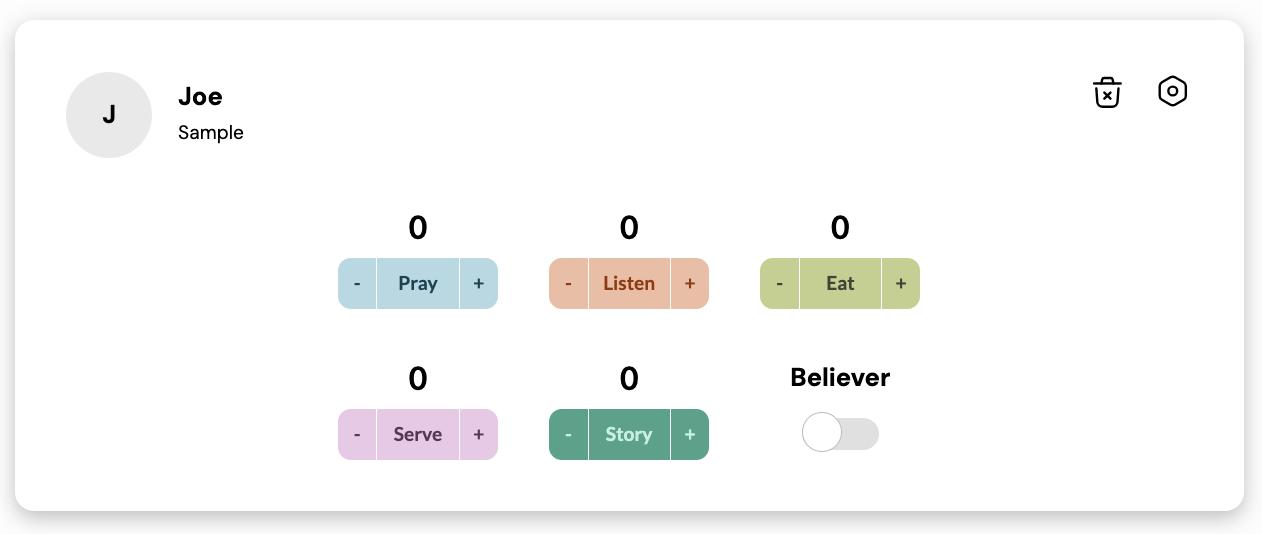1262x534 pixels.
Task: Decrement the Story counter
Action: coord(568,434)
